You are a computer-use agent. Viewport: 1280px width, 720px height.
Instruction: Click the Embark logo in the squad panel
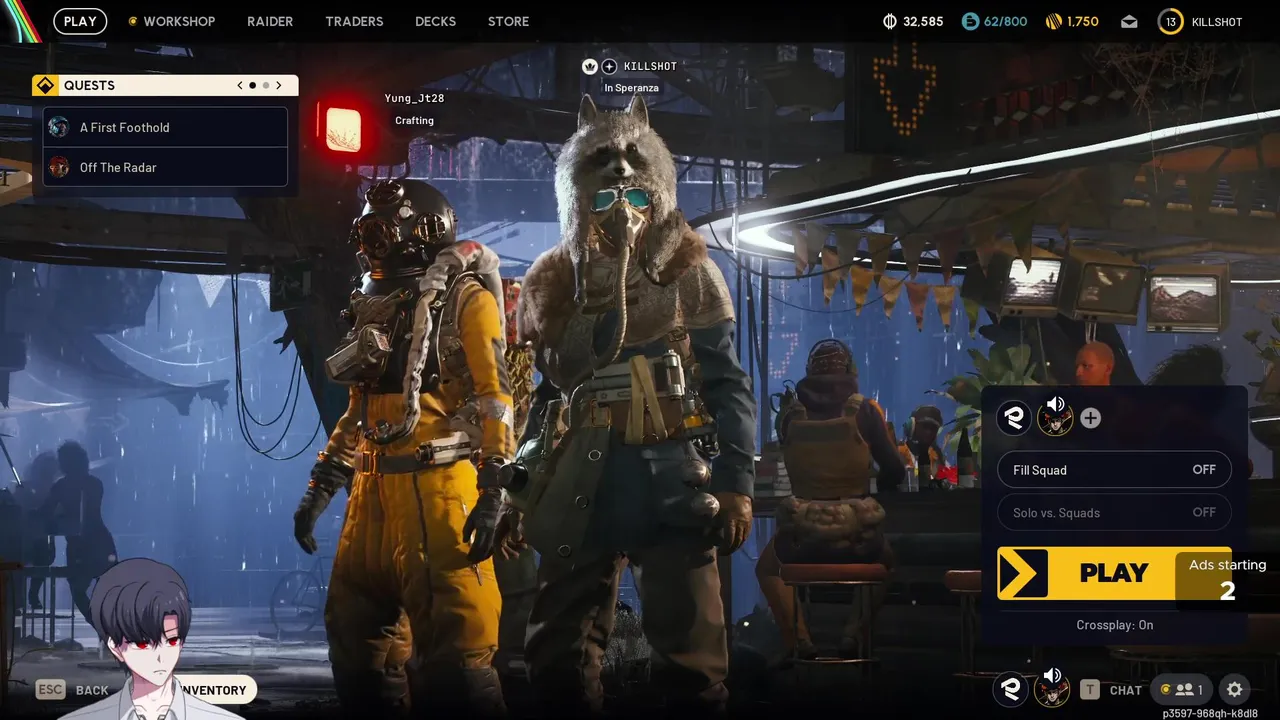pos(1014,418)
